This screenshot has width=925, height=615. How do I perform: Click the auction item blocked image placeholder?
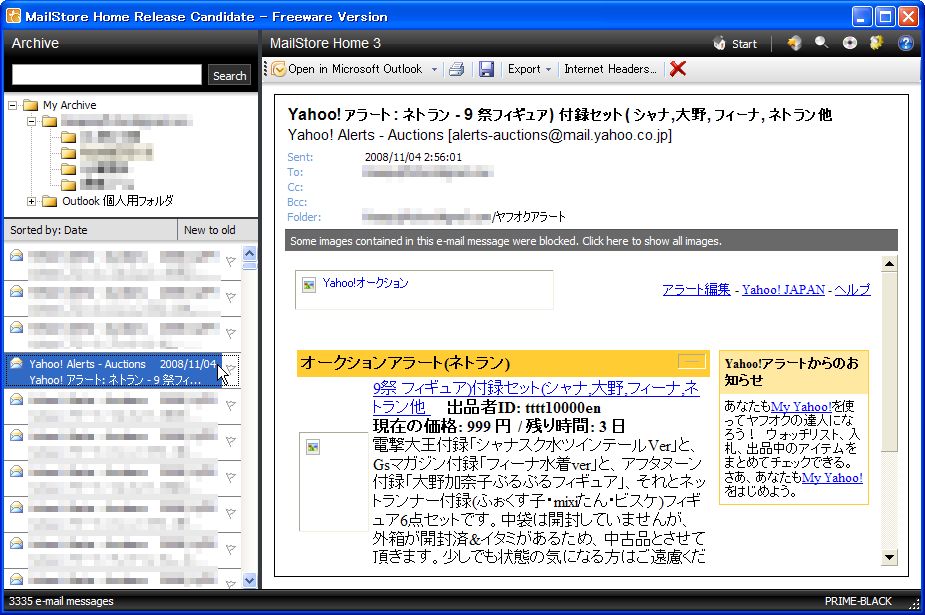tap(333, 482)
